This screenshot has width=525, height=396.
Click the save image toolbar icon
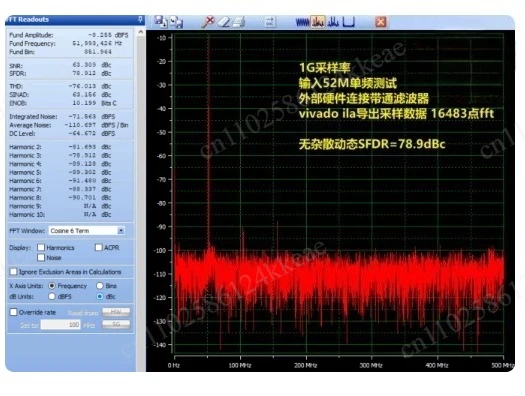(176, 22)
